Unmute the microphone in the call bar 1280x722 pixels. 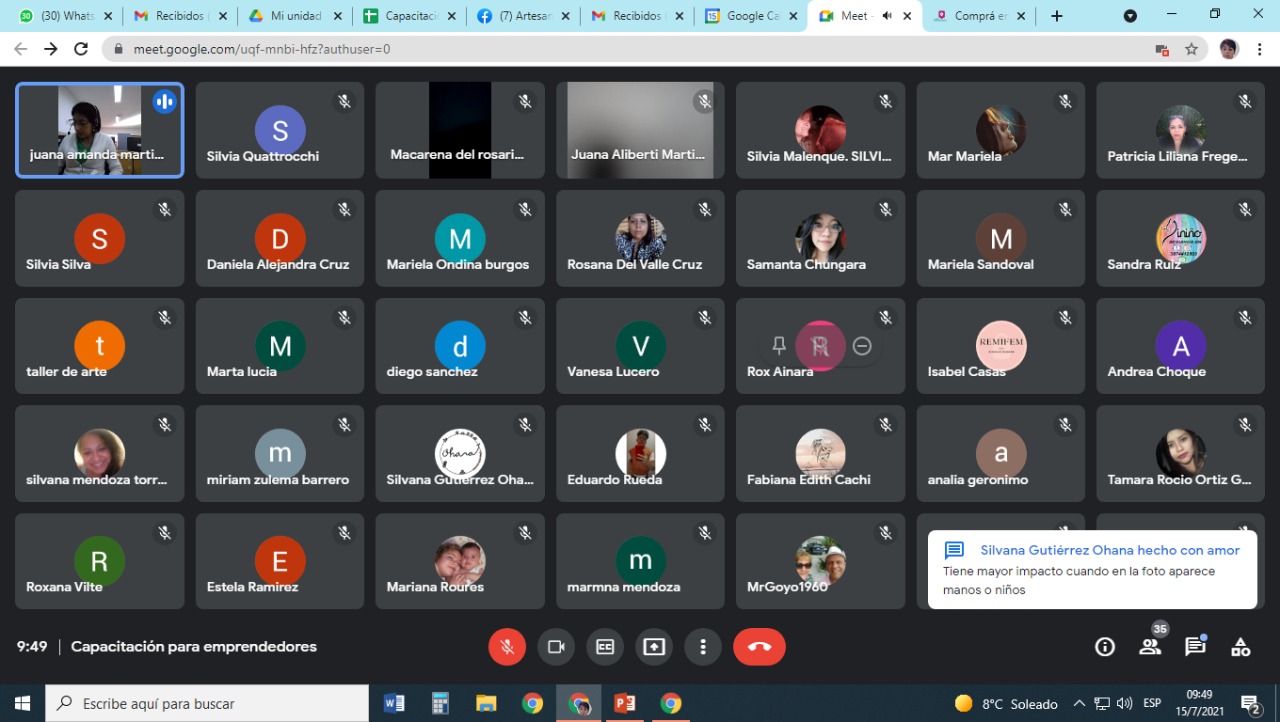507,647
